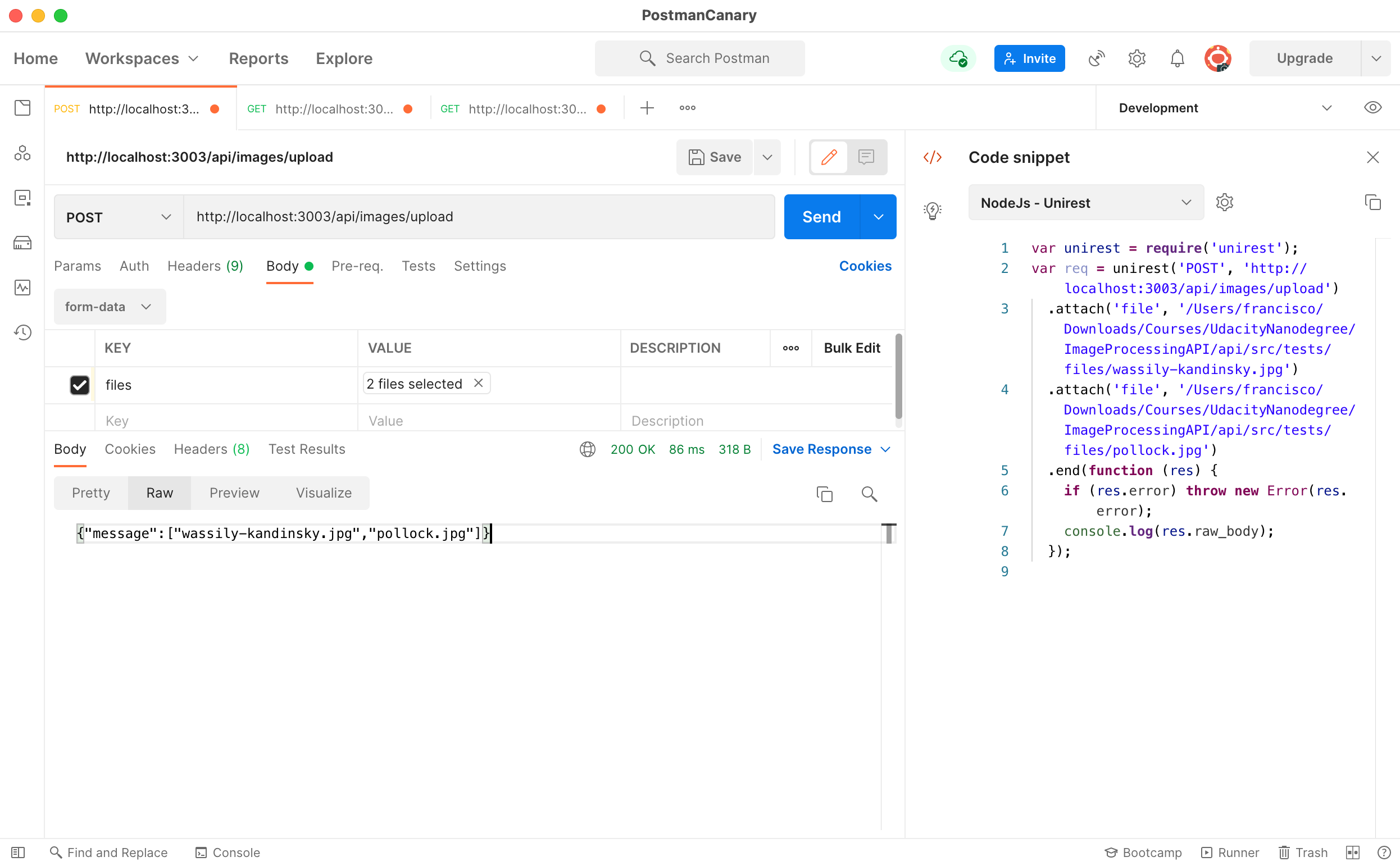Switch to comment mode icon
This screenshot has width=1400, height=866.
[x=866, y=157]
